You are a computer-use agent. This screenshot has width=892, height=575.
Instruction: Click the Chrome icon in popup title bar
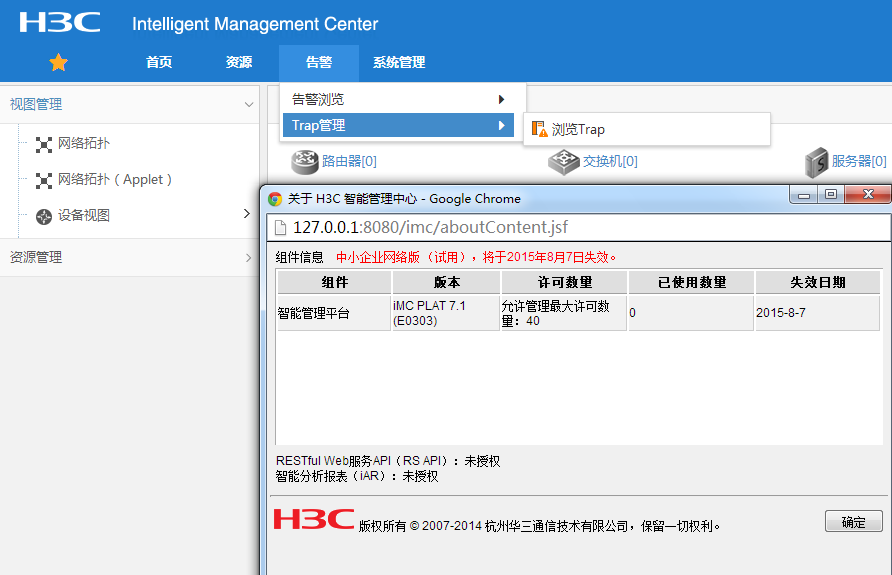tap(275, 198)
